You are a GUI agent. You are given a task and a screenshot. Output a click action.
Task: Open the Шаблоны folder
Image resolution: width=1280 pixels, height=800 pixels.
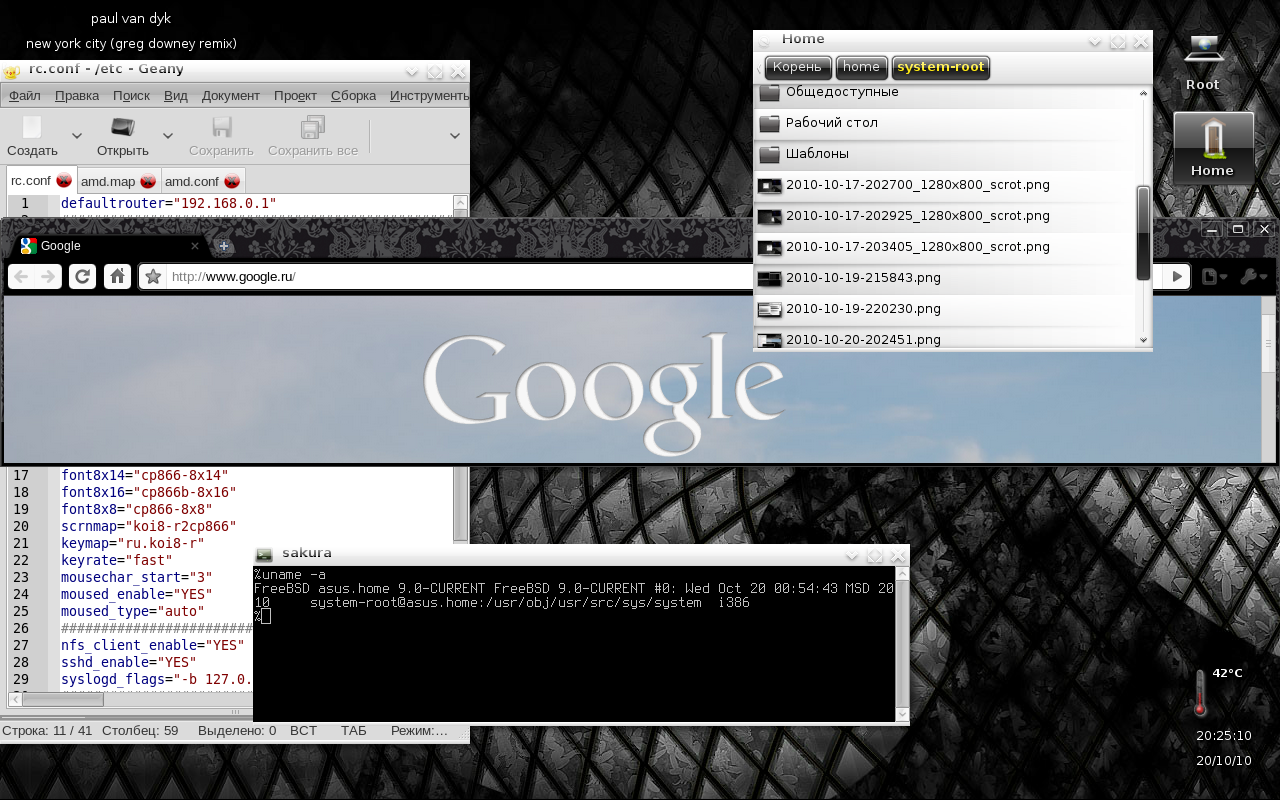817,154
